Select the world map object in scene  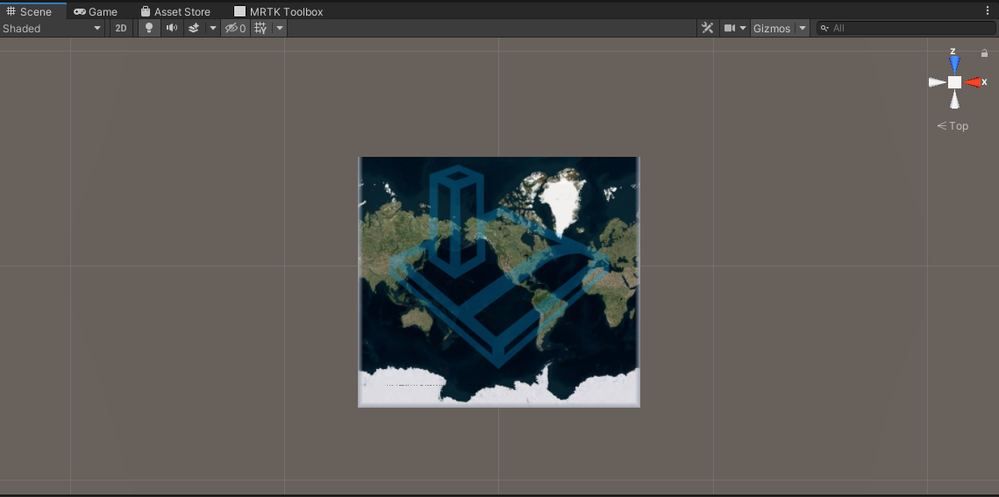(499, 282)
